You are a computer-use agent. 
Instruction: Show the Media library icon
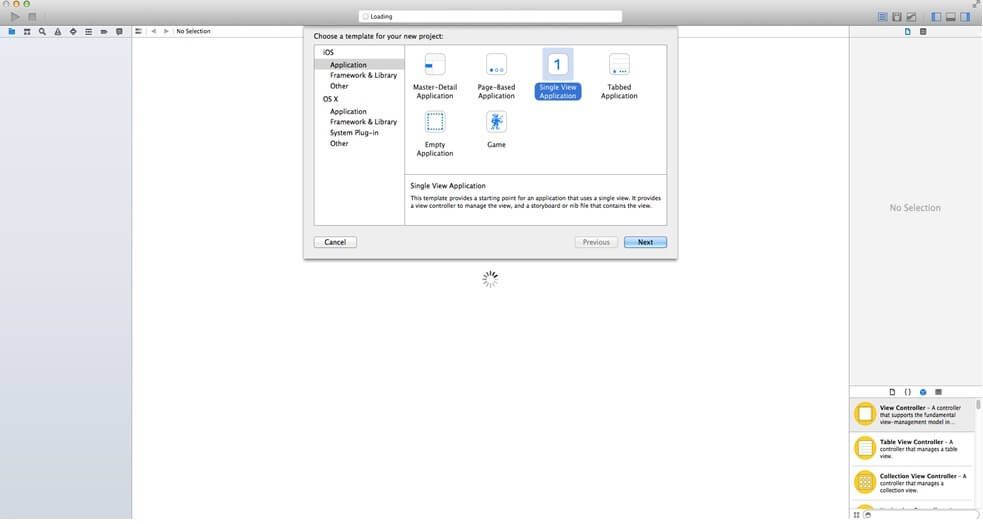[x=938, y=392]
